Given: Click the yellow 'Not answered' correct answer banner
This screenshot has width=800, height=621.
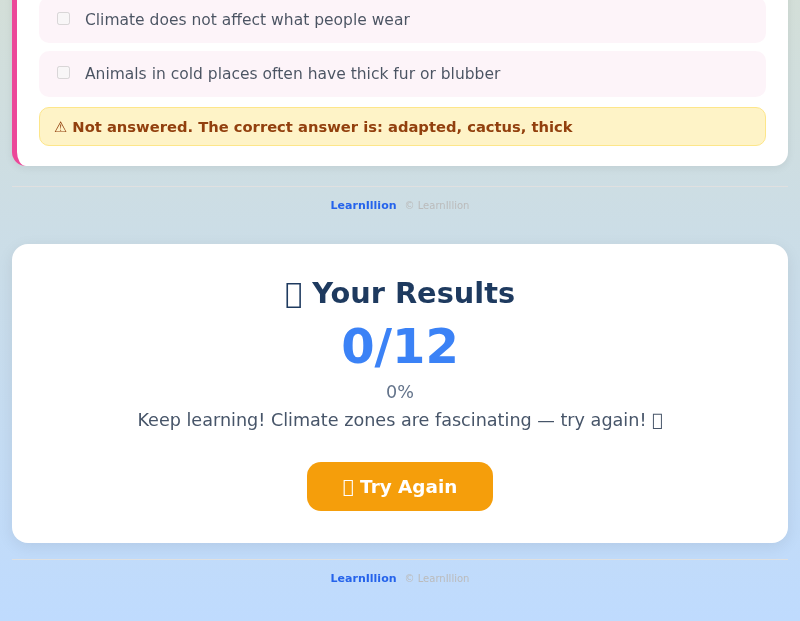Looking at the screenshot, I should coord(402,127).
